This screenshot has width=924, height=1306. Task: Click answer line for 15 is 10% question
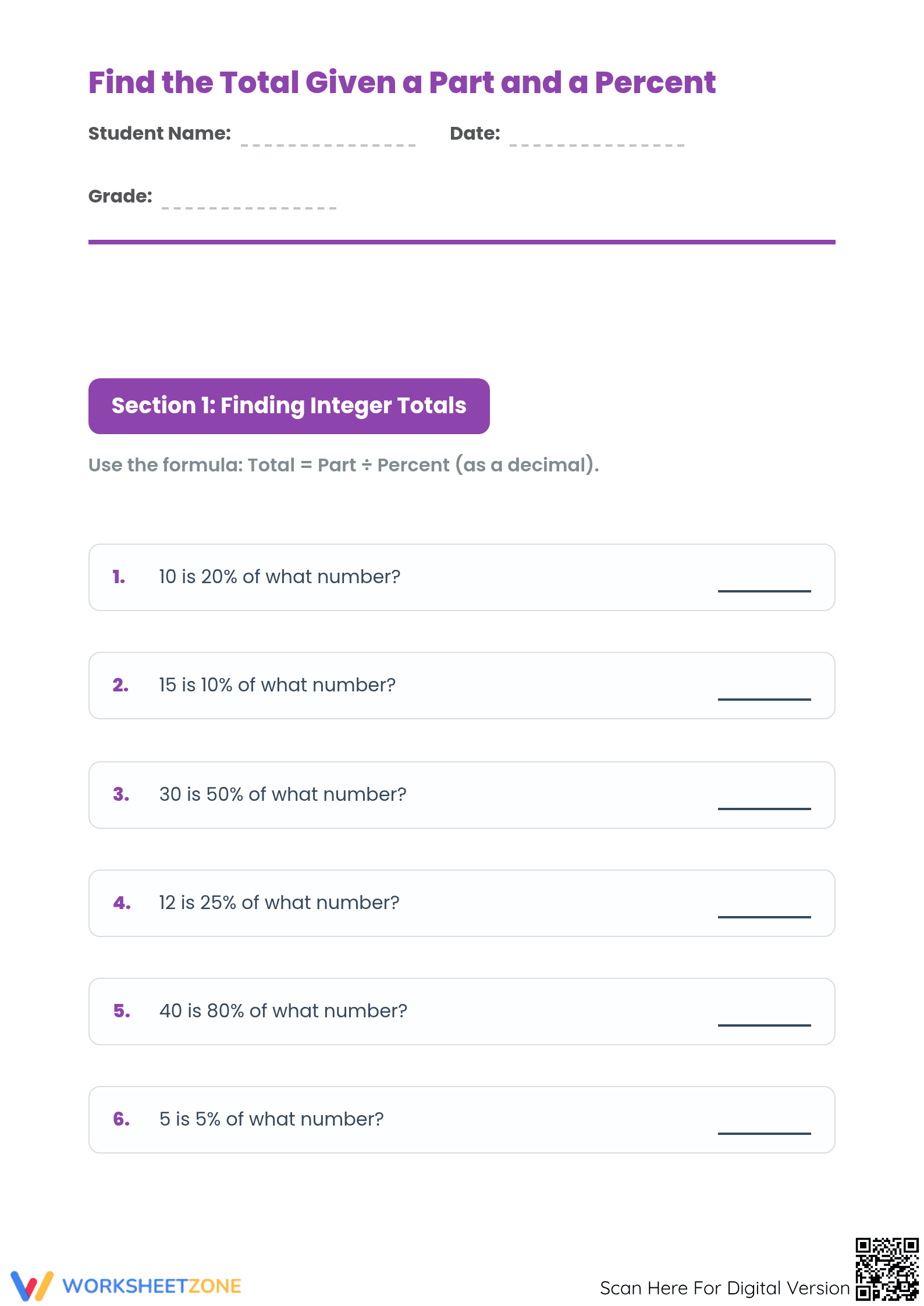point(764,699)
